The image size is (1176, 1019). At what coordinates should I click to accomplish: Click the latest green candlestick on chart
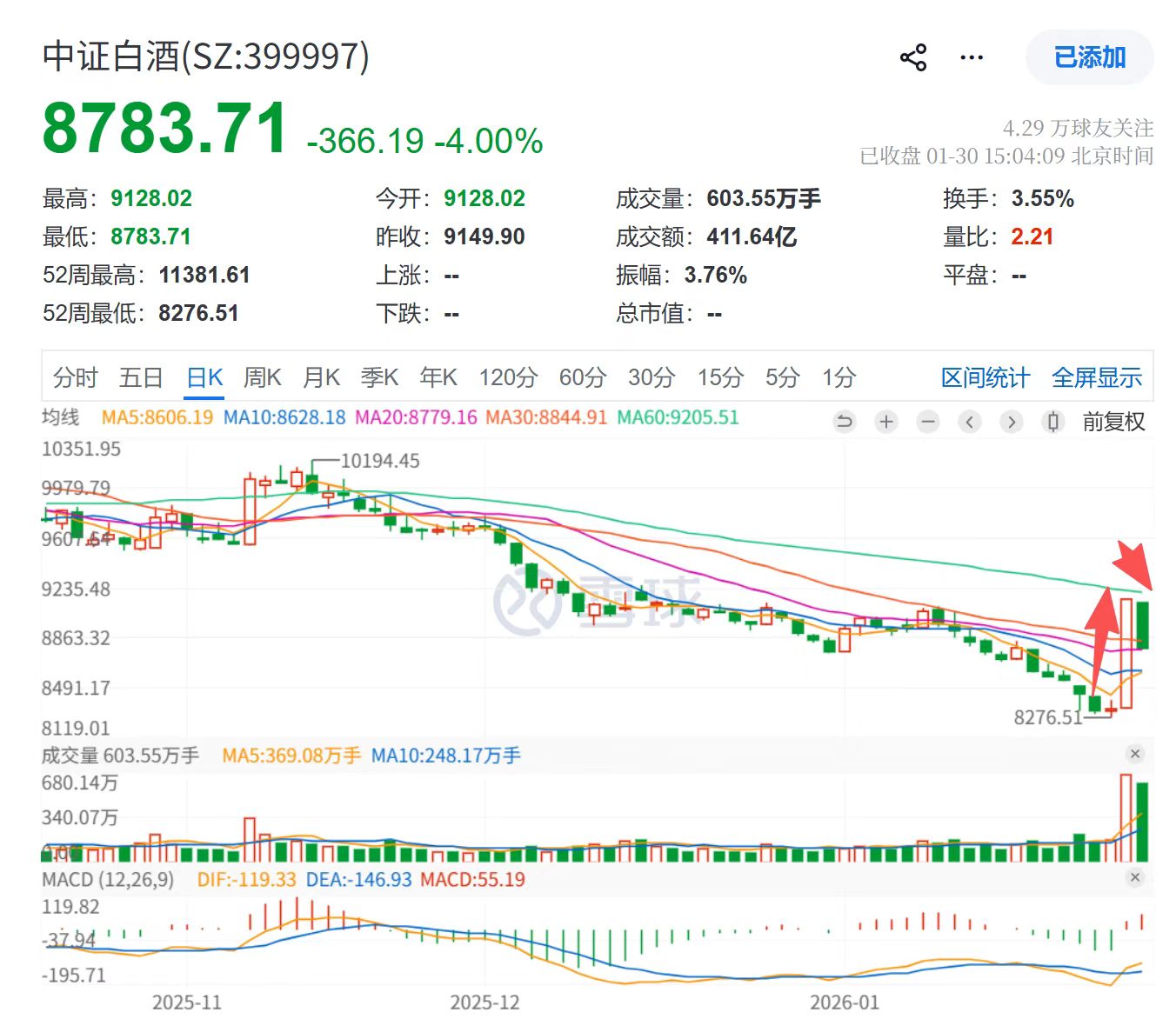[x=1143, y=624]
